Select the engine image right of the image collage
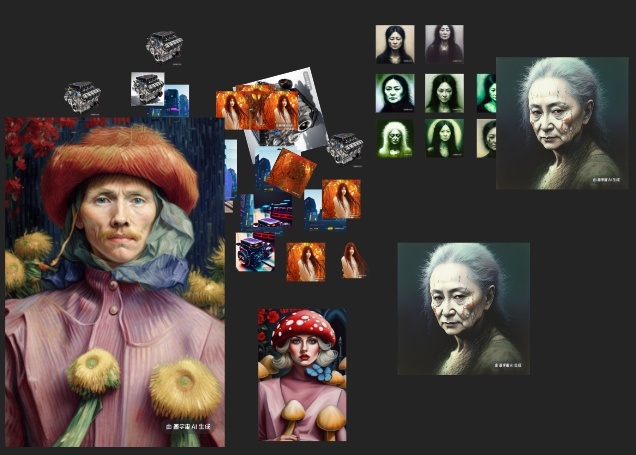 pyautogui.click(x=345, y=149)
